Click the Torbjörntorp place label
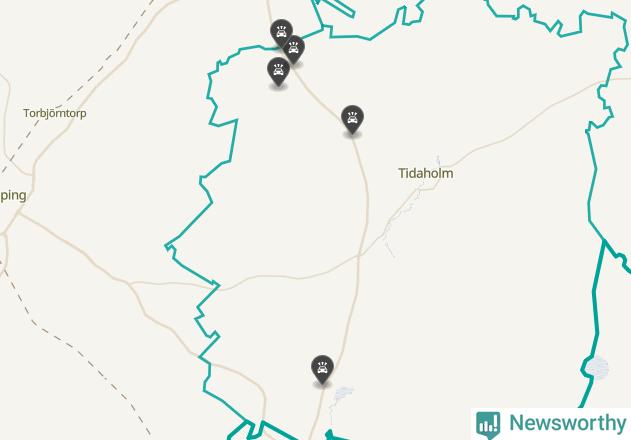The height and width of the screenshot is (440, 631). point(55,114)
